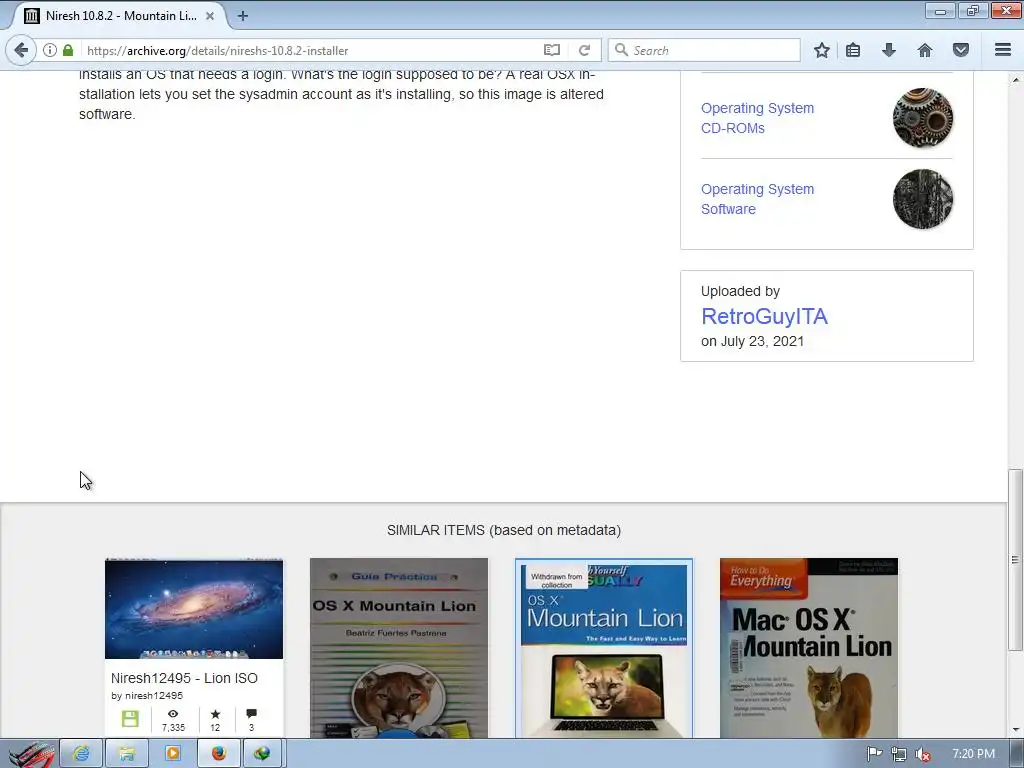Click the page vertical scrollbar thumb
The width and height of the screenshot is (1024, 768).
pos(1015,560)
